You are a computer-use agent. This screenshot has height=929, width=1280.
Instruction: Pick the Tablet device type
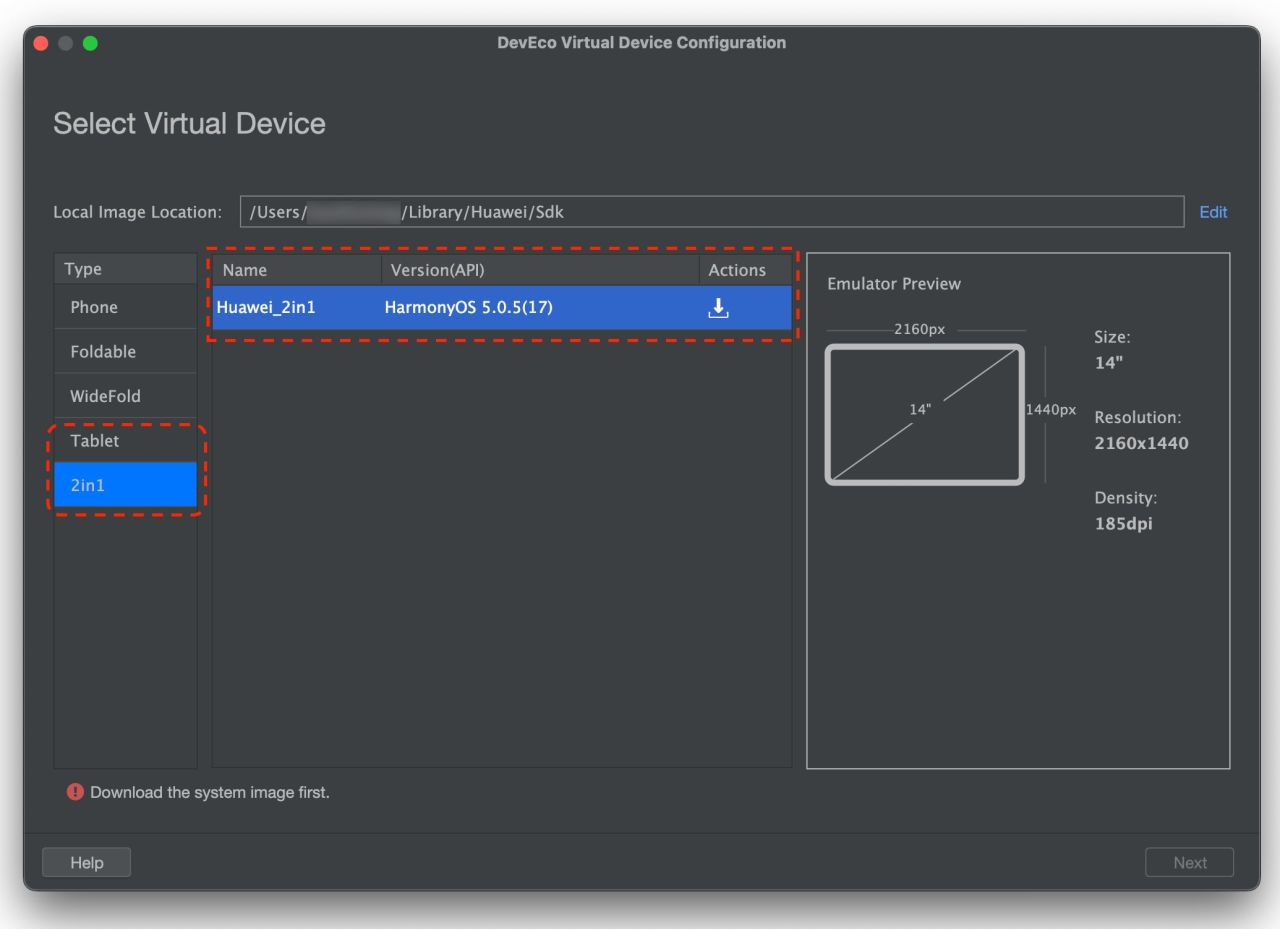pos(95,441)
